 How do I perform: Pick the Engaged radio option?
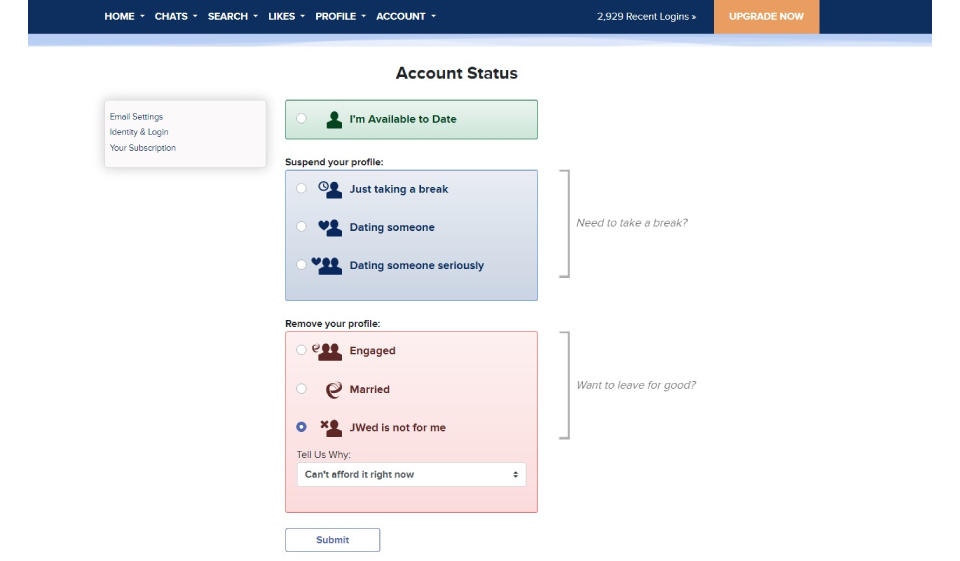[x=301, y=351]
